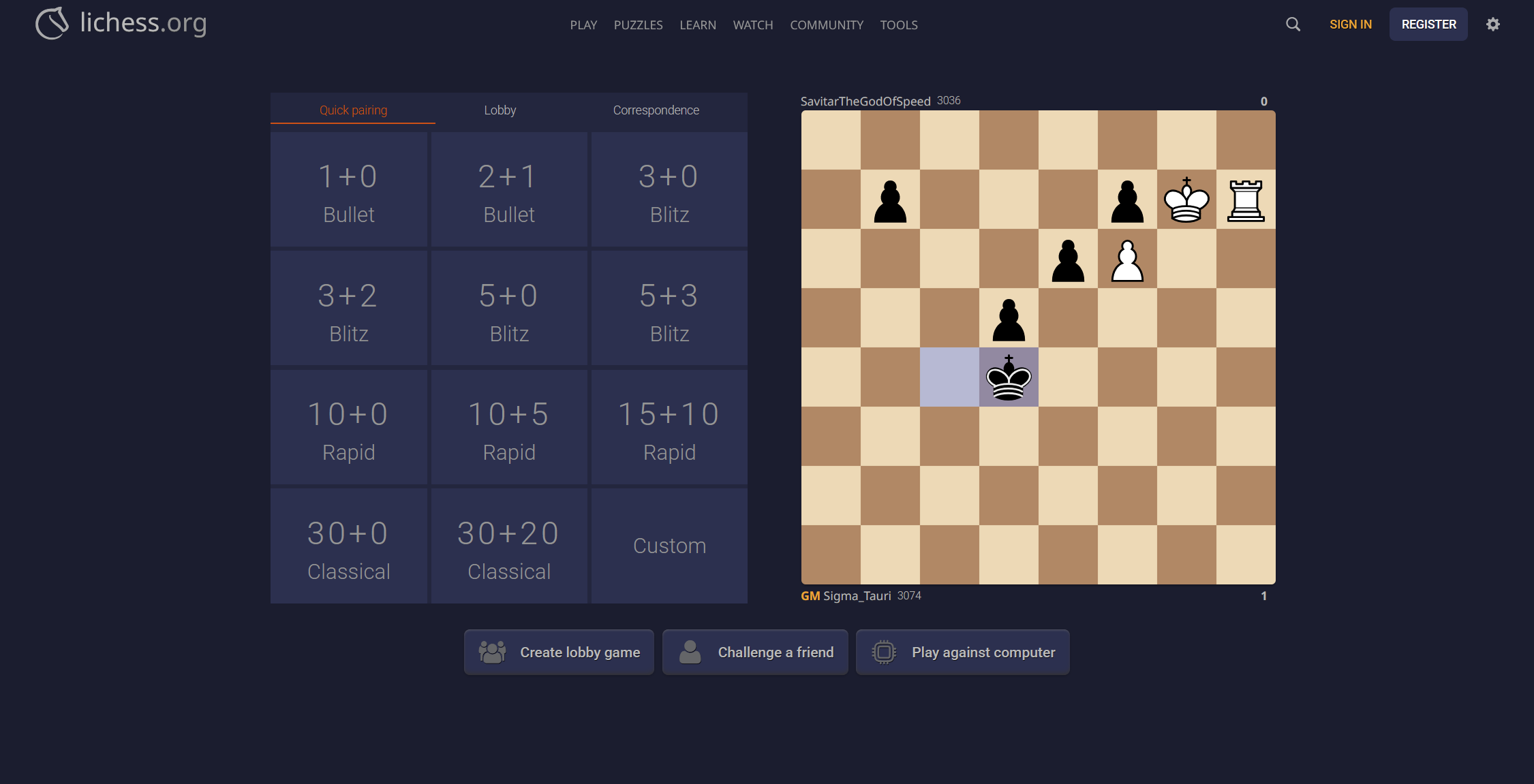The image size is (1534, 784).
Task: Click the white rook piece on the board
Action: pyautogui.click(x=1245, y=200)
